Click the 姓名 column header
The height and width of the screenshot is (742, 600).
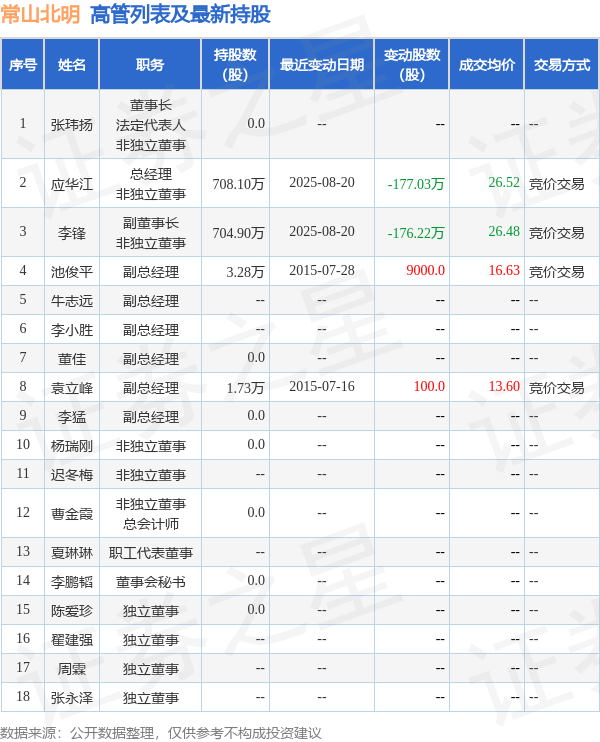(x=71, y=65)
